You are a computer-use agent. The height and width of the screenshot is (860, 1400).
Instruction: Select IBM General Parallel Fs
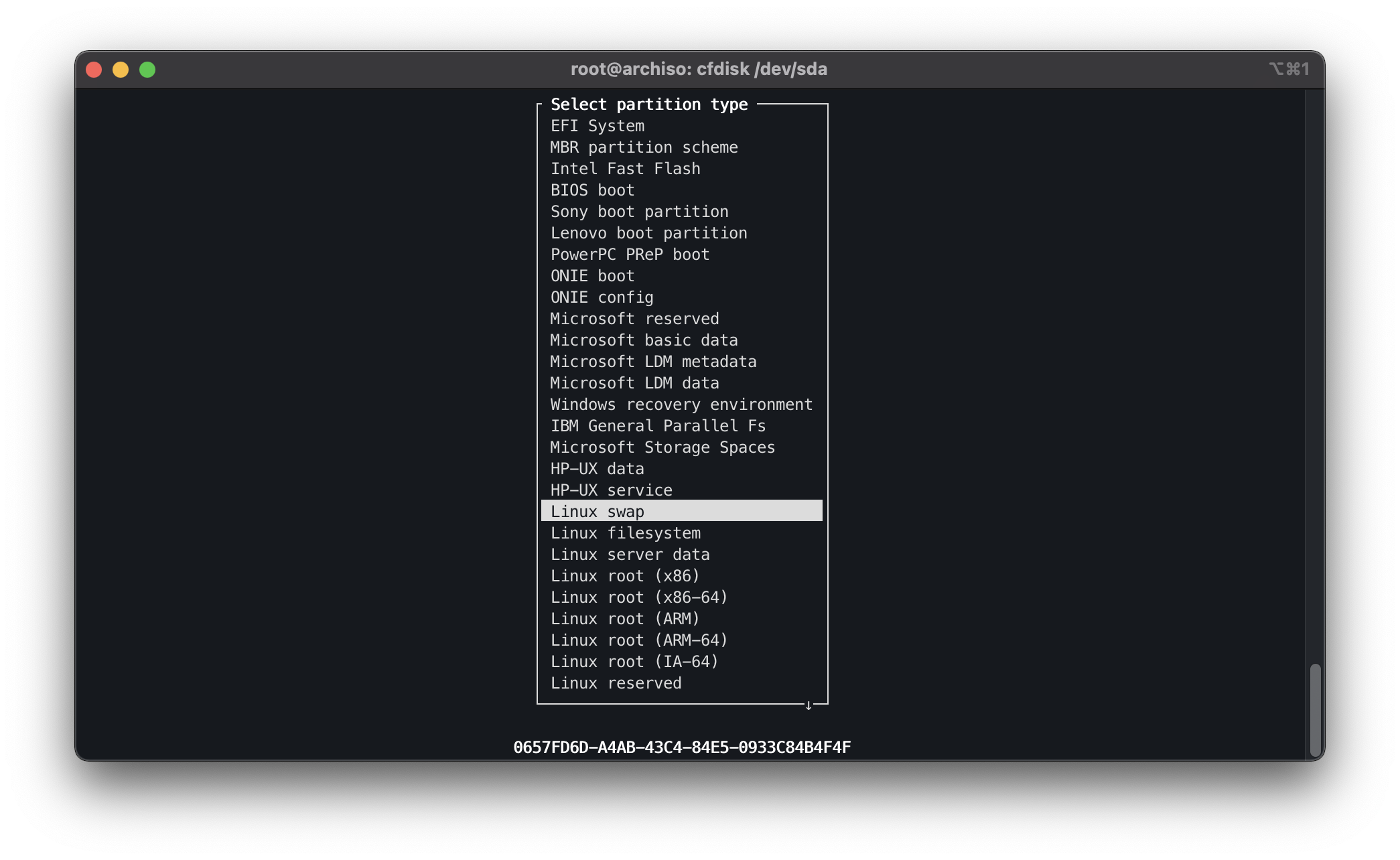[x=658, y=426]
